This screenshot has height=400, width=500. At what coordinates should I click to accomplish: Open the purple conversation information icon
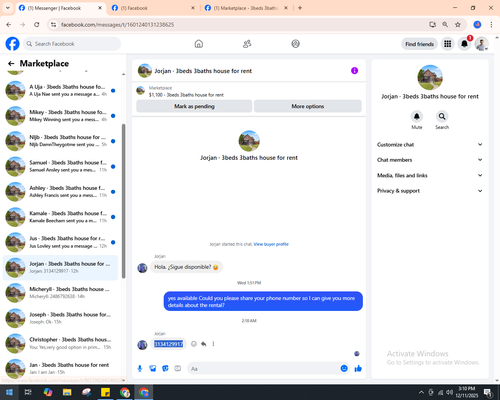coord(354,71)
